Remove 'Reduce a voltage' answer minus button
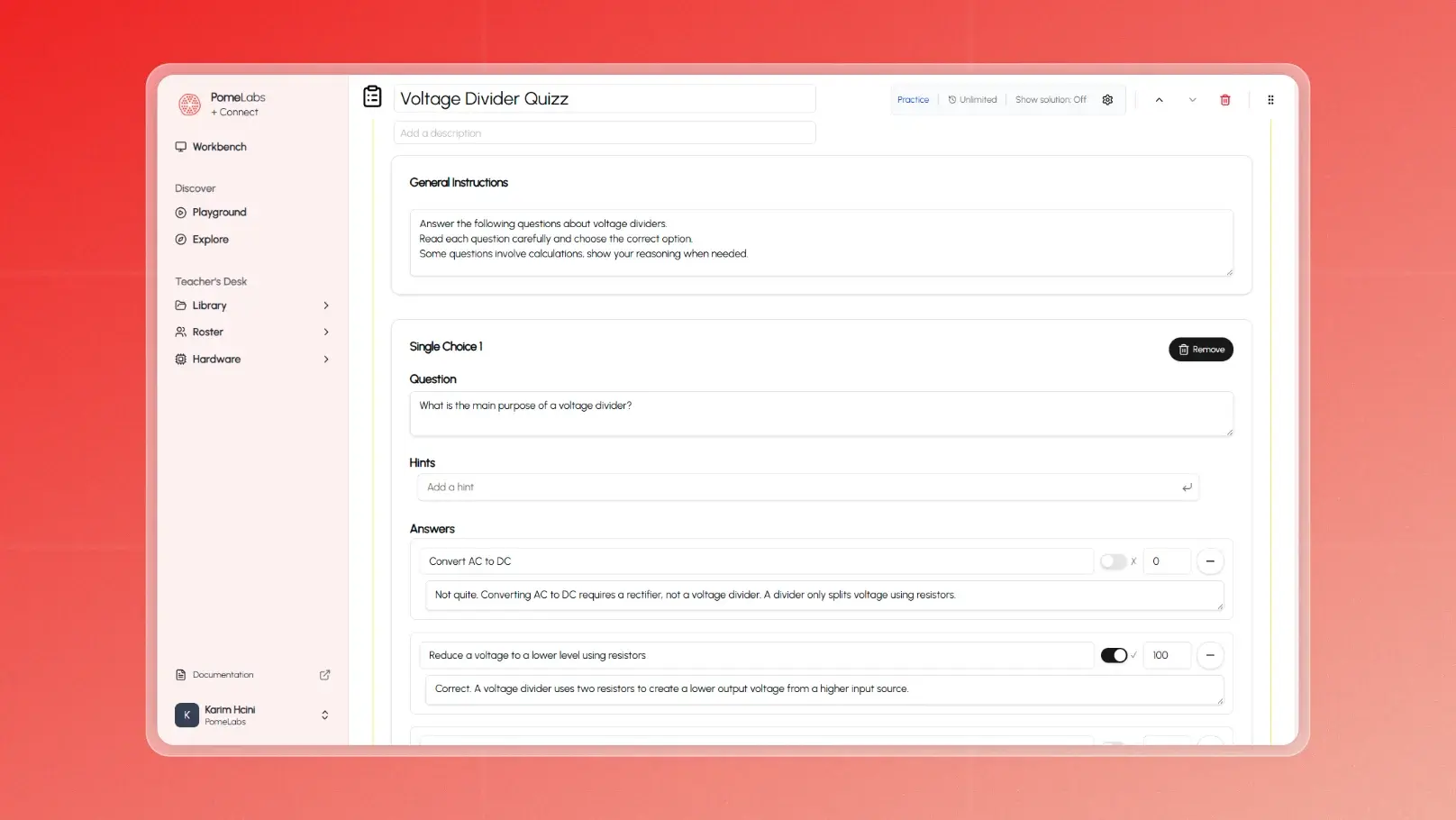 [1210, 655]
